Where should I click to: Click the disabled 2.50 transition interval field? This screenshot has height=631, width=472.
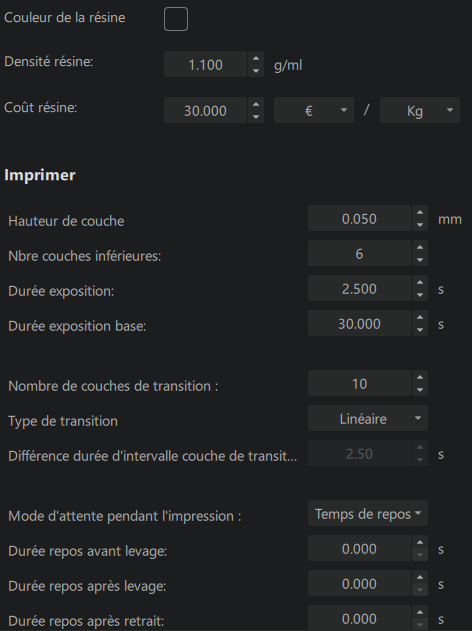click(359, 454)
